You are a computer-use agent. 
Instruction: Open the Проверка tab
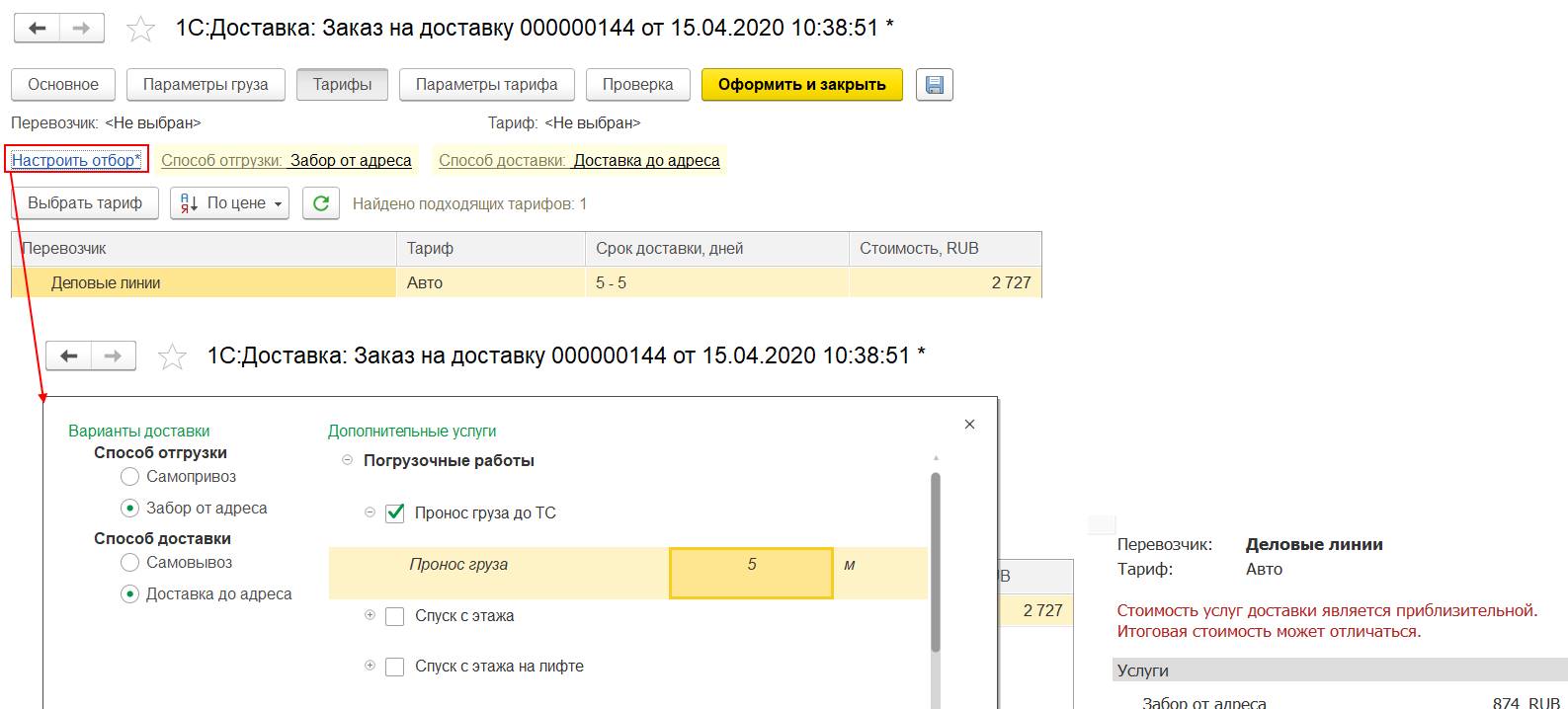(x=637, y=85)
